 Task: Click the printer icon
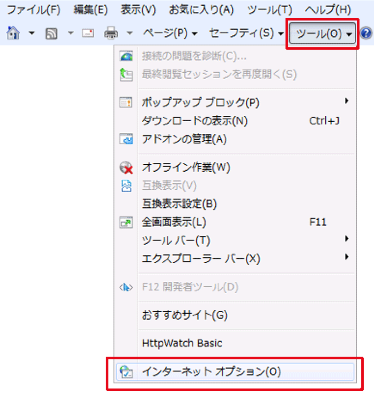111,33
